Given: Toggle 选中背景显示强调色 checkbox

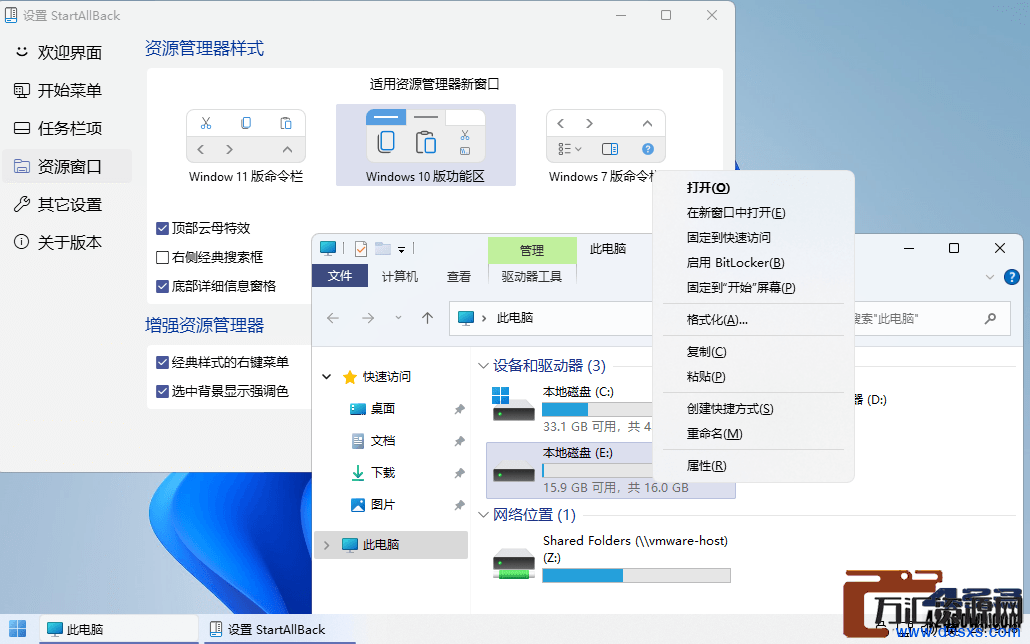Looking at the screenshot, I should tap(163, 392).
